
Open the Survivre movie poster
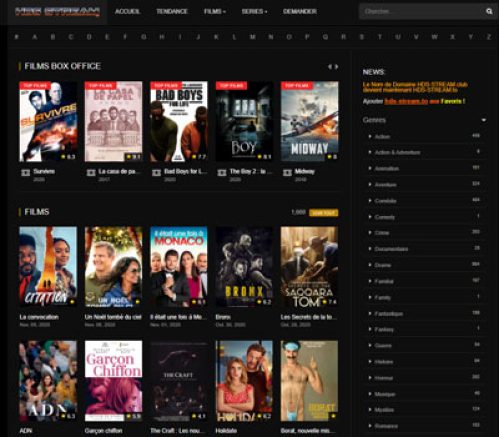pyautogui.click(x=48, y=121)
